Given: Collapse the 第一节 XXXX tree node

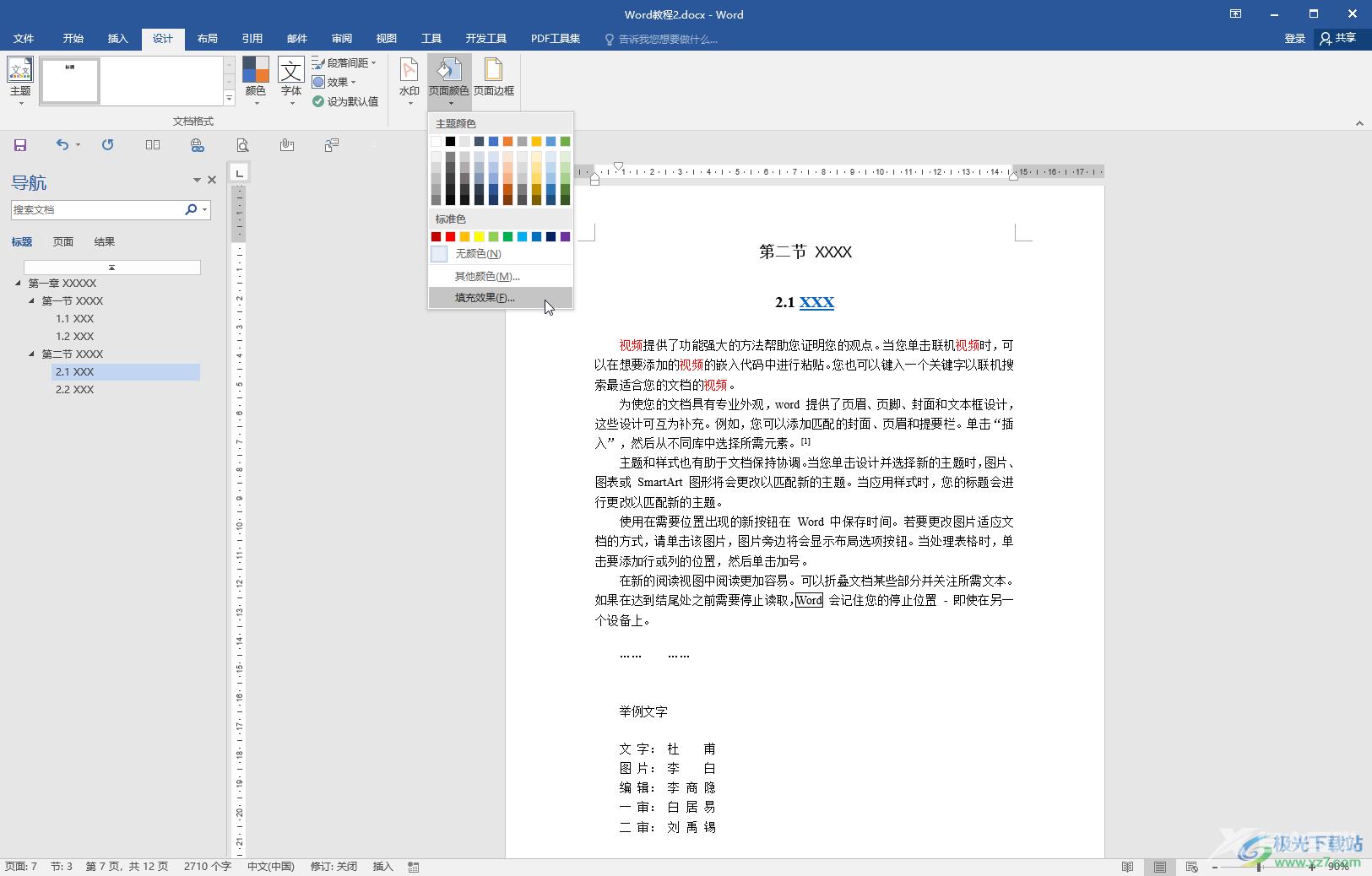Looking at the screenshot, I should (x=32, y=300).
